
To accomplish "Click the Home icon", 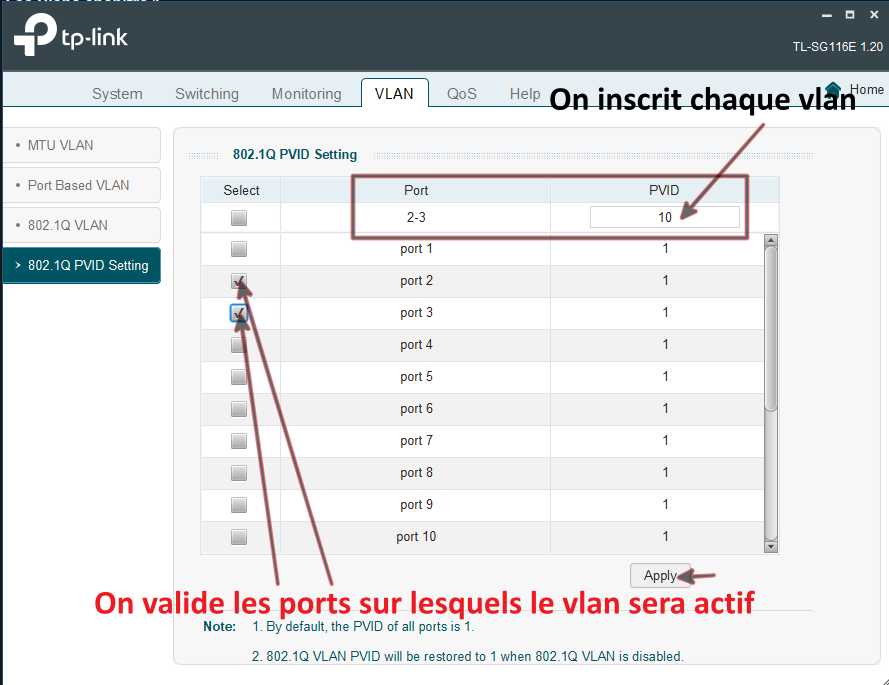I will tap(833, 90).
